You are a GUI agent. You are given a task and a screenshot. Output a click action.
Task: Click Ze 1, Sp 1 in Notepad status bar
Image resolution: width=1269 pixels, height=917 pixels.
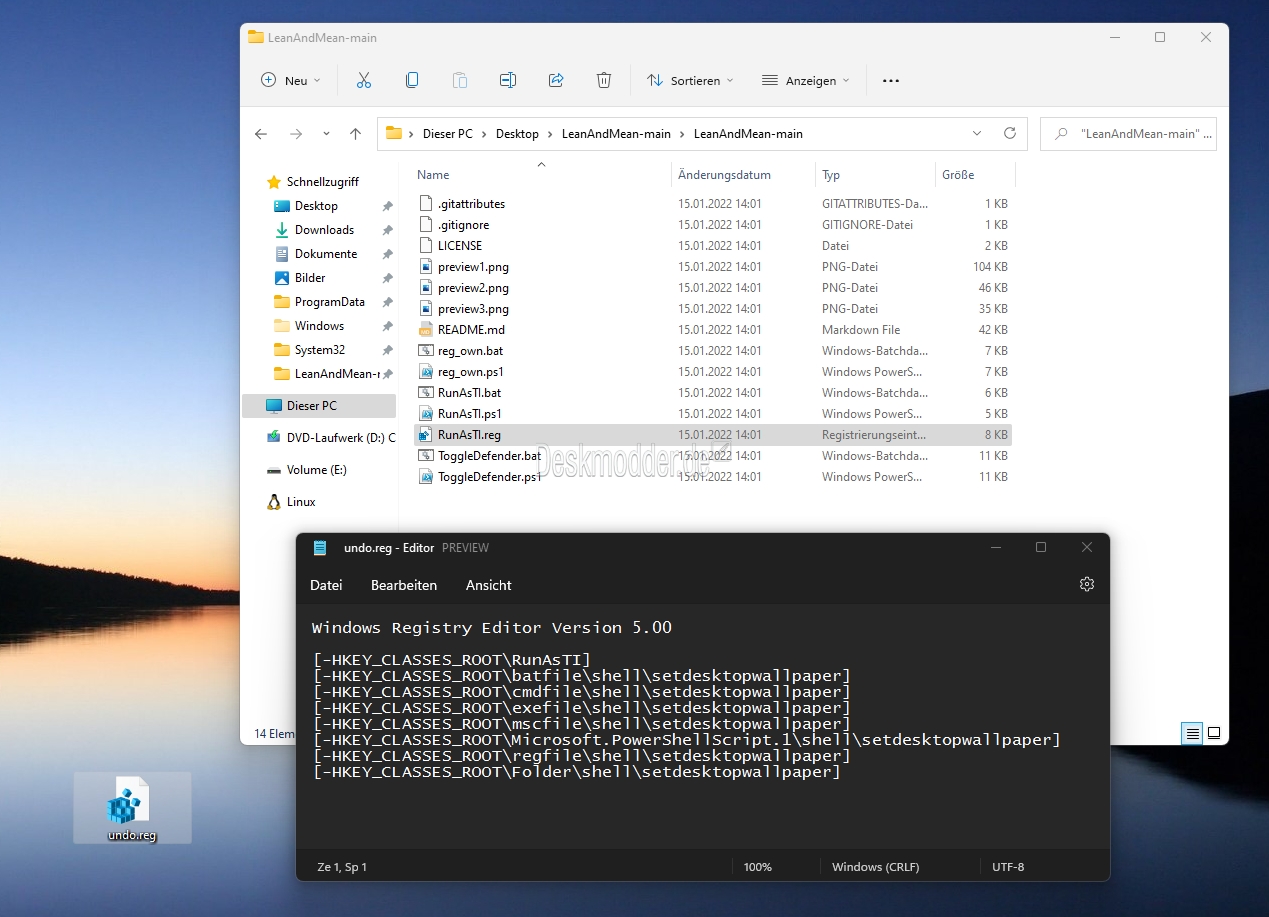[342, 867]
